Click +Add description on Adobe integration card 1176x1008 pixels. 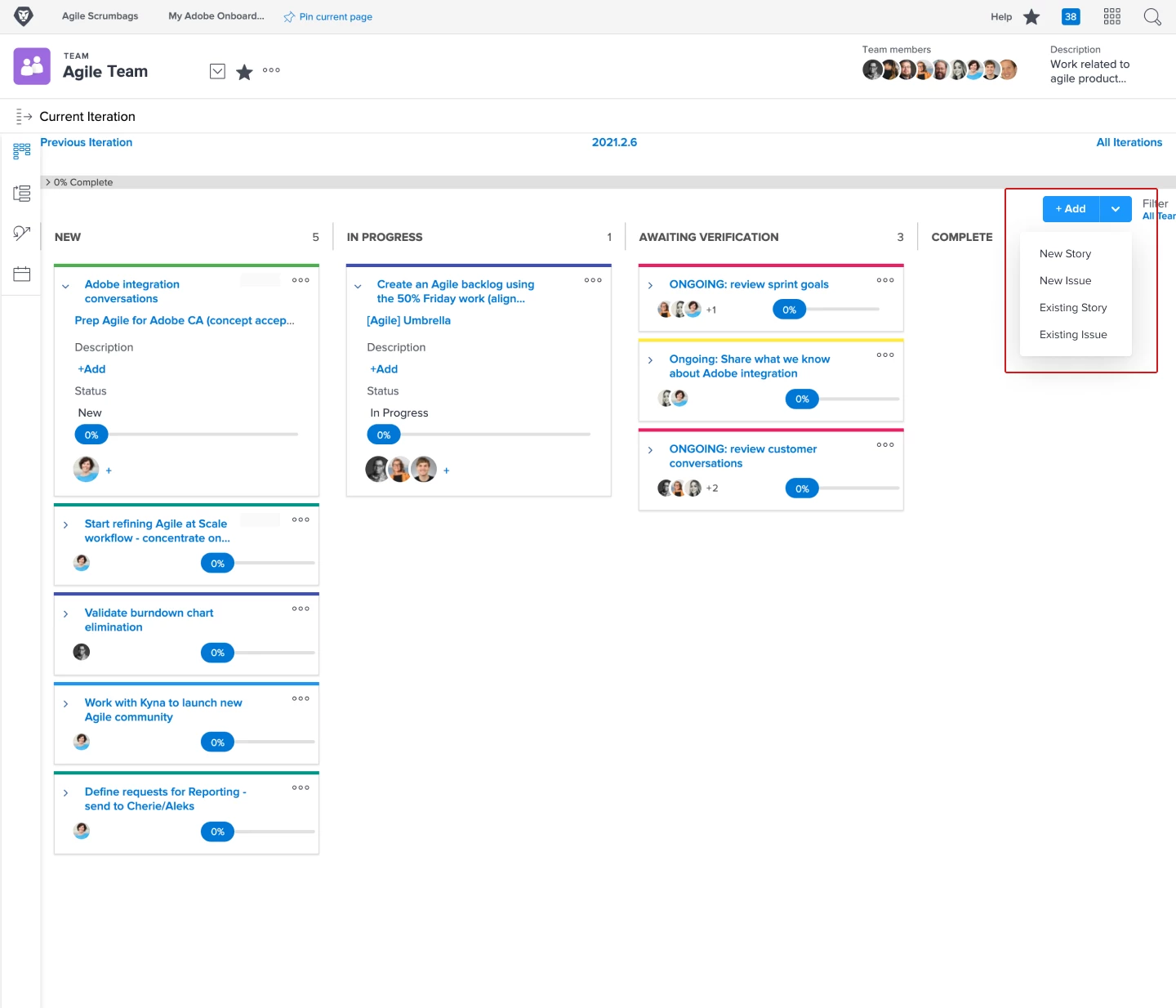pyautogui.click(x=91, y=369)
